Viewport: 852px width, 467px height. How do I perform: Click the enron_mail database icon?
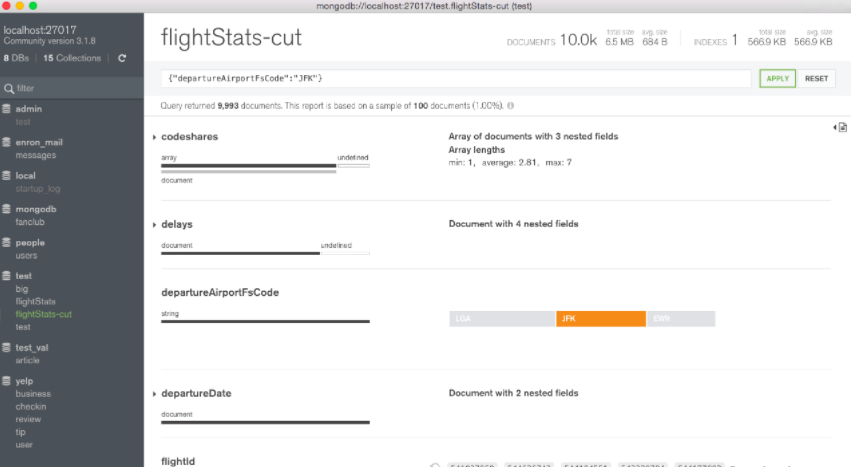pyautogui.click(x=7, y=142)
